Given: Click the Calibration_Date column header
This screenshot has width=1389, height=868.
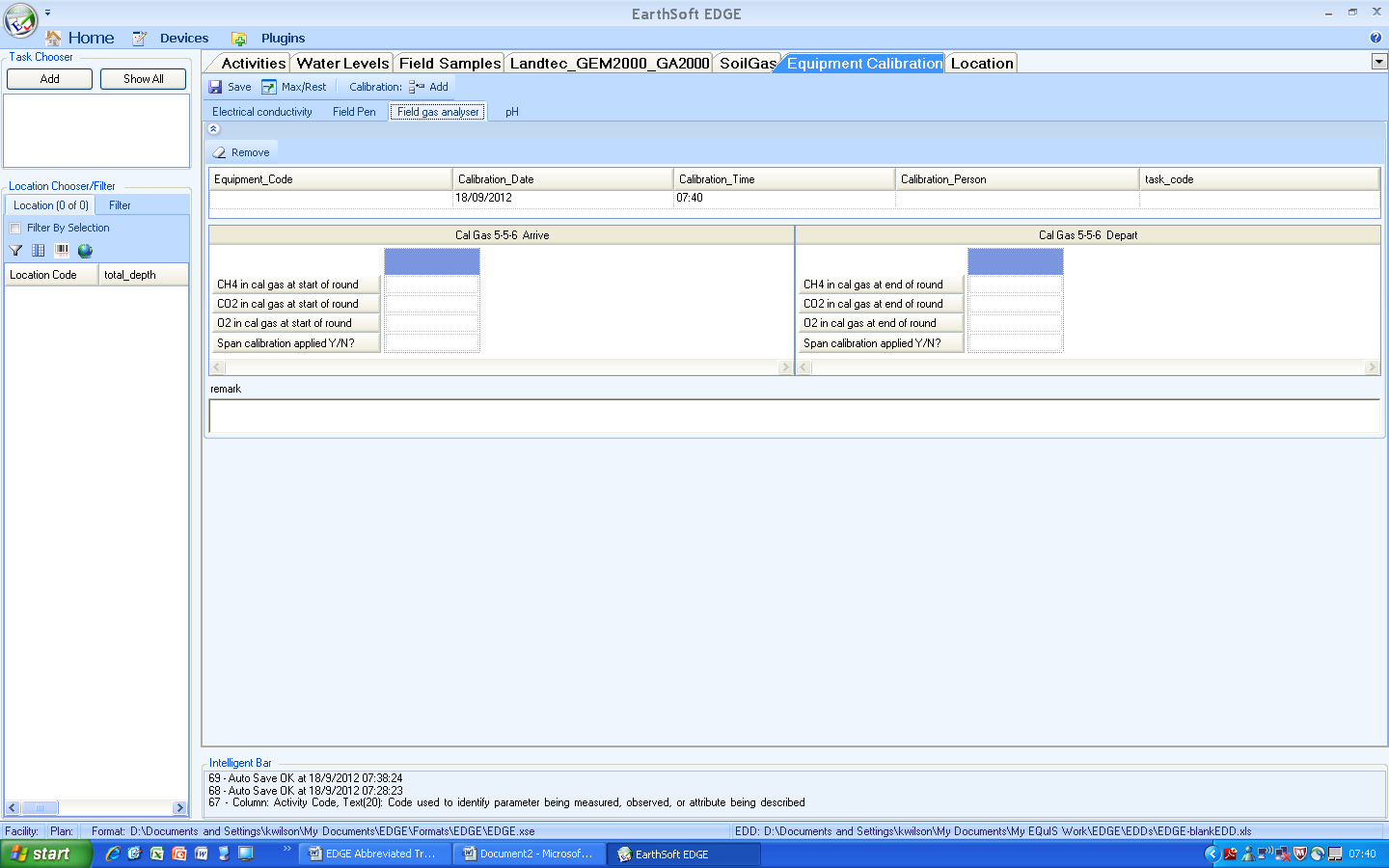Looking at the screenshot, I should point(562,179).
